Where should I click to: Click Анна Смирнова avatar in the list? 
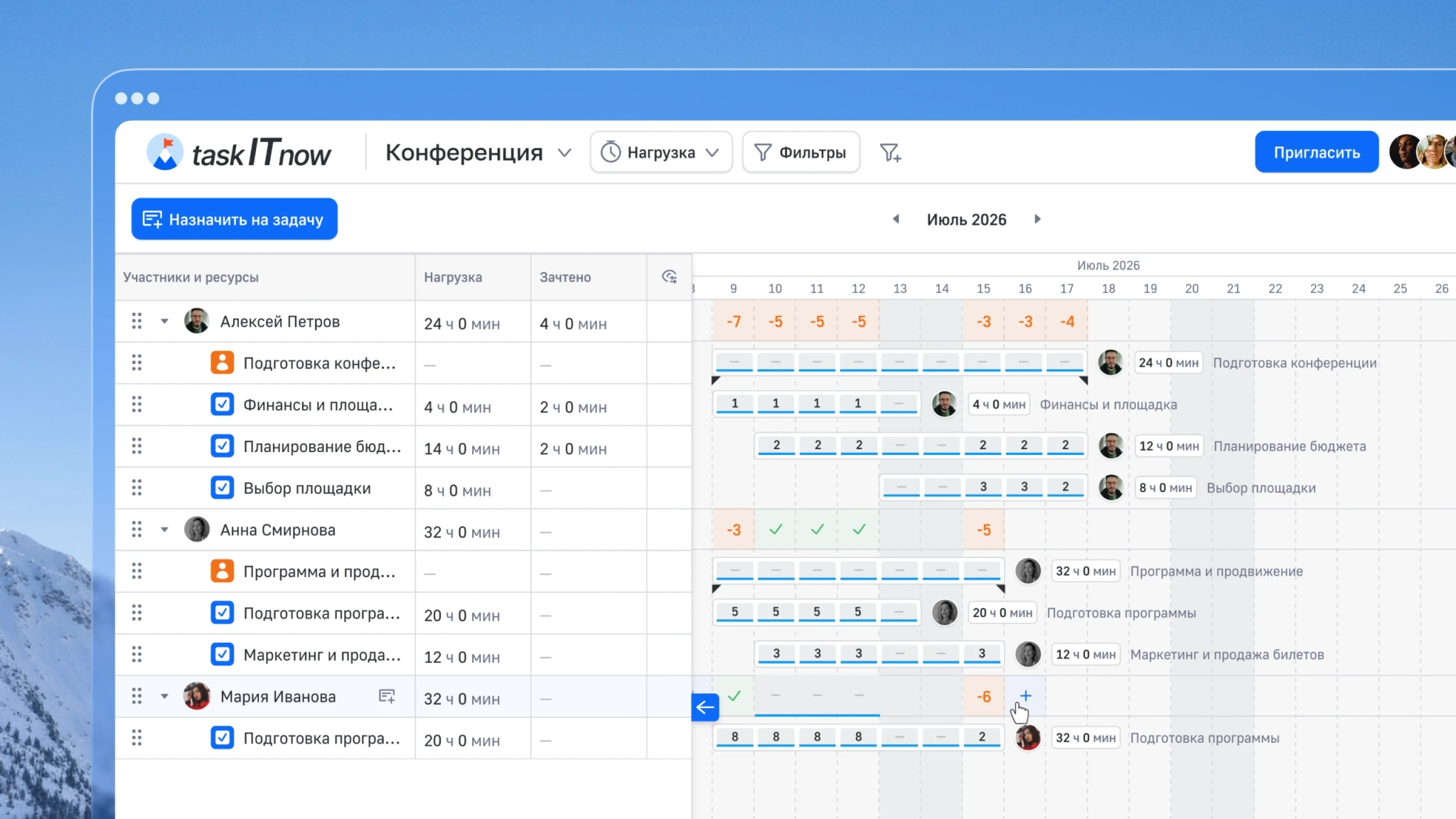(x=196, y=530)
